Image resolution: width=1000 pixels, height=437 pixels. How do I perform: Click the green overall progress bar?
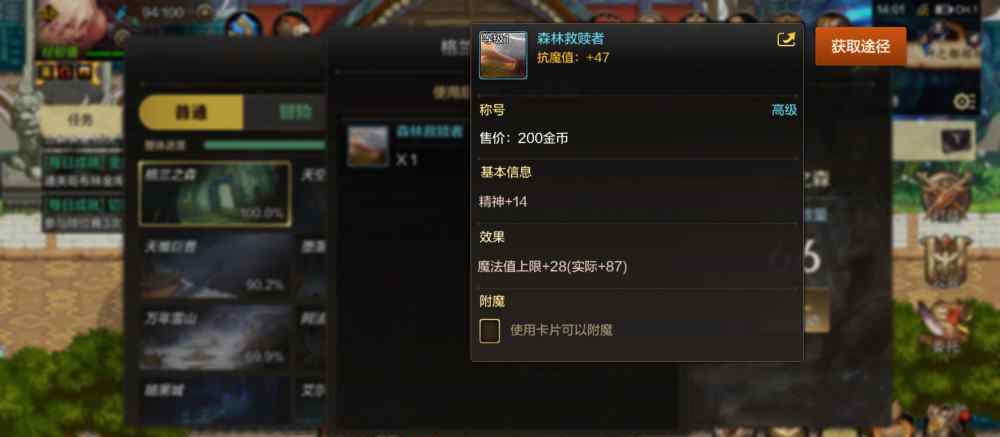click(265, 145)
